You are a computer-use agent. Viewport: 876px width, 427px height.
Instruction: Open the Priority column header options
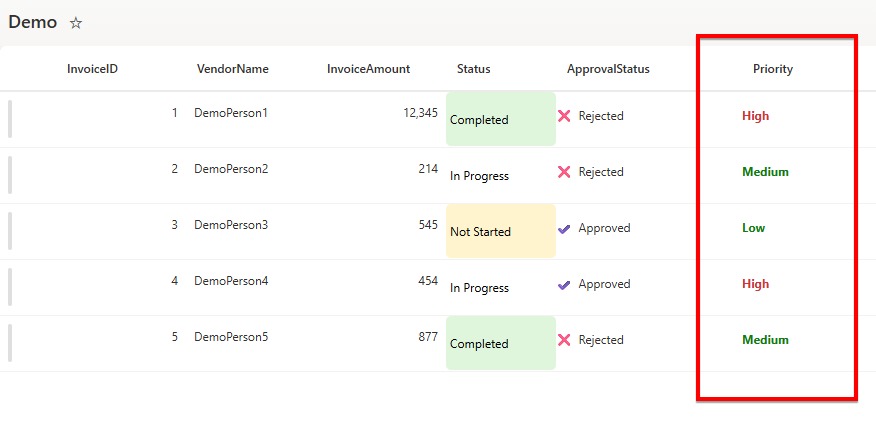(773, 69)
